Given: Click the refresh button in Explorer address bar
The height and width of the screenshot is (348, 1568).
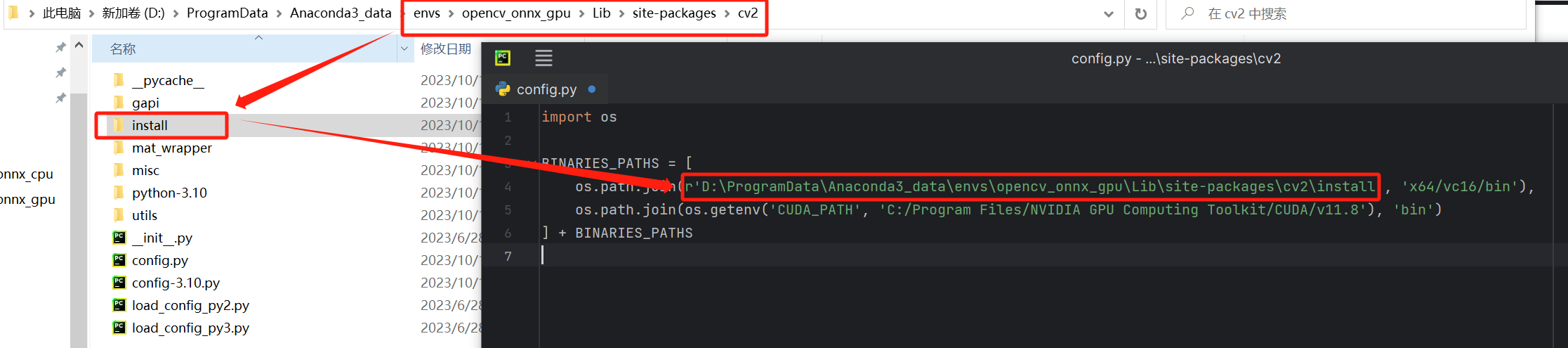Looking at the screenshot, I should 1141,14.
